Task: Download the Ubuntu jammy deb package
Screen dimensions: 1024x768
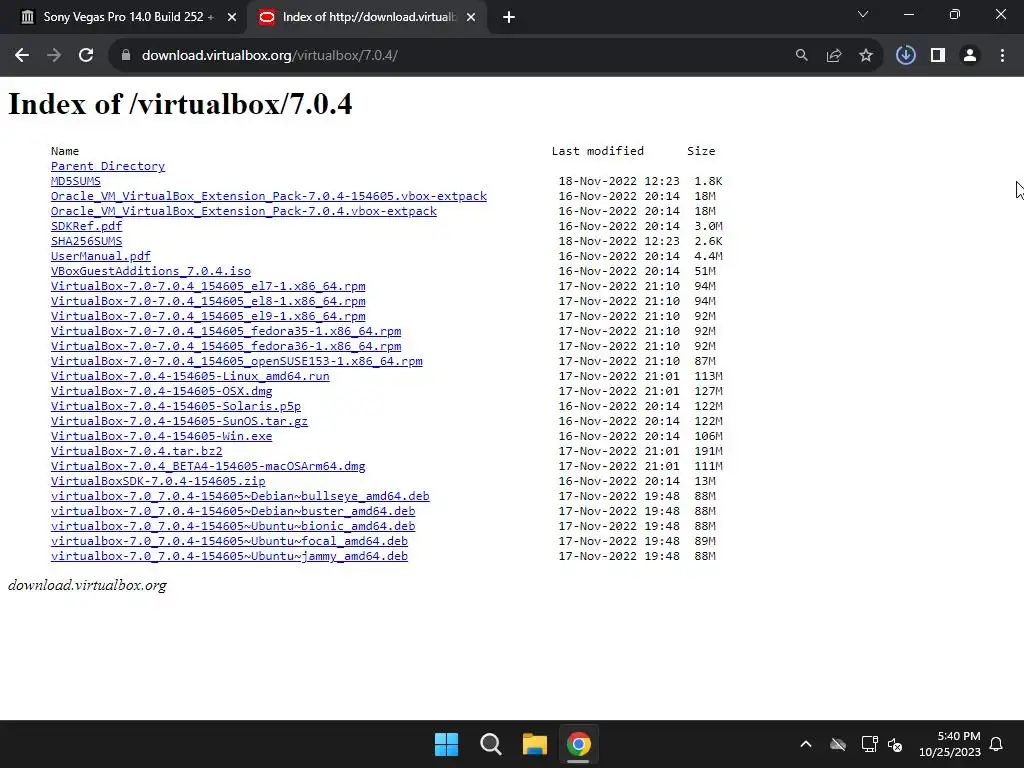Action: pyautogui.click(x=229, y=556)
